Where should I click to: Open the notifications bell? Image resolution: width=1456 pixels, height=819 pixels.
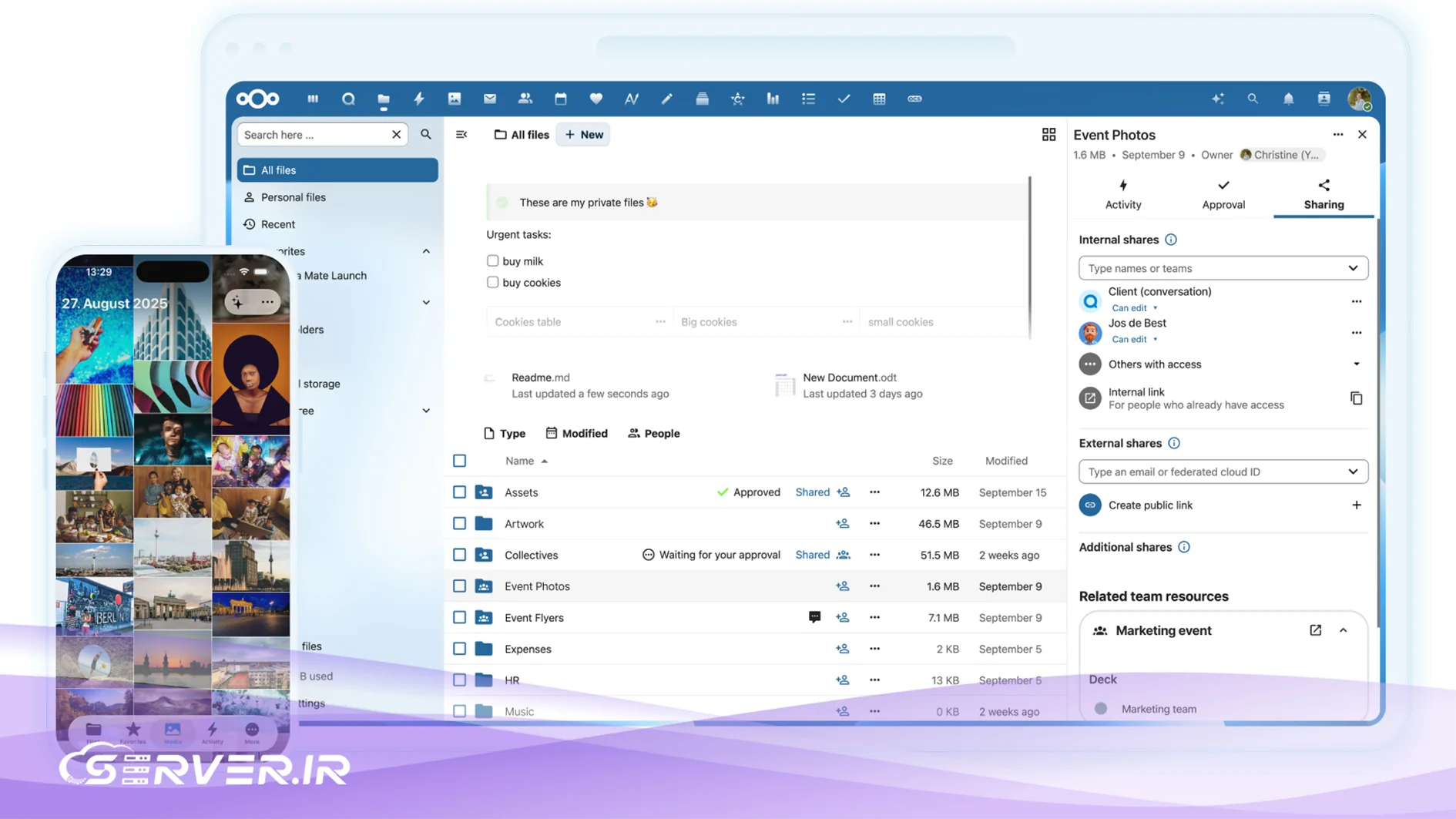(x=1288, y=99)
